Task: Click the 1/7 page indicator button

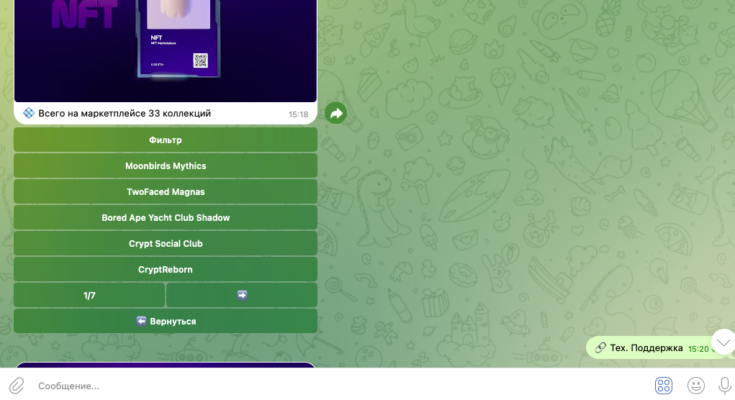Action: pyautogui.click(x=89, y=295)
